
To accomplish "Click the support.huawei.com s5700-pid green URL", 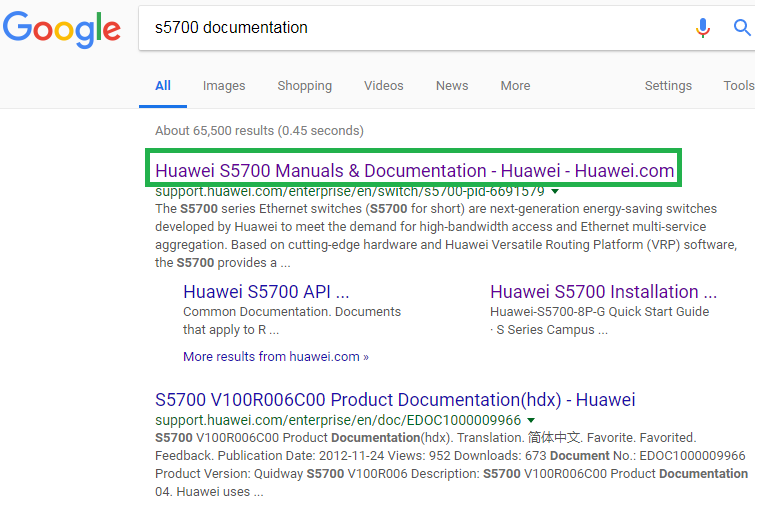I will point(350,191).
